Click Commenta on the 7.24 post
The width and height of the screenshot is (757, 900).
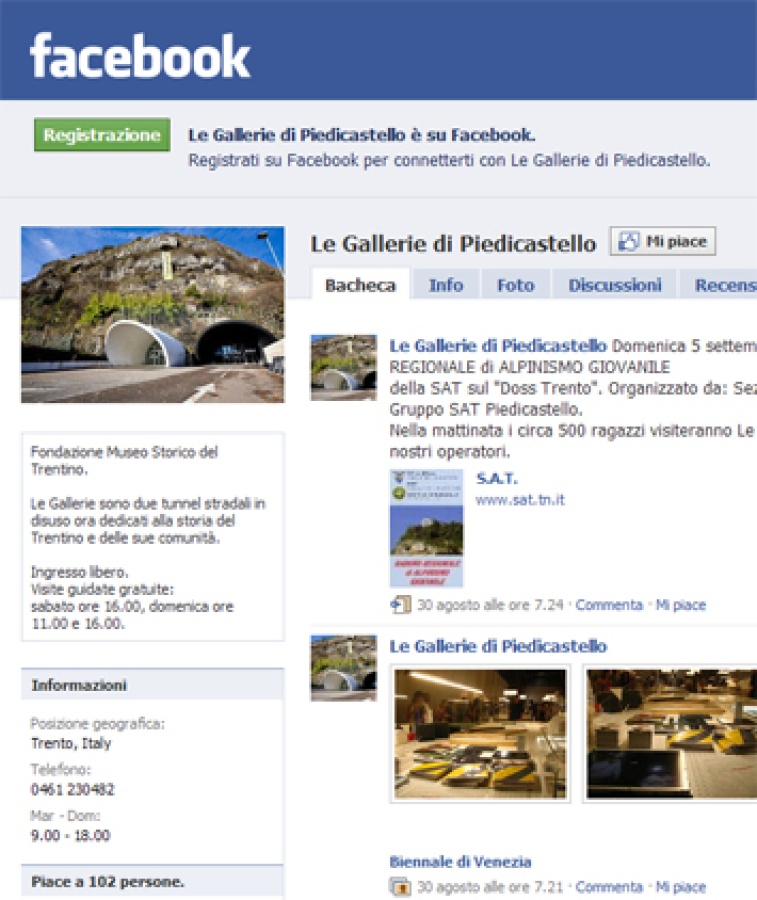click(x=609, y=605)
